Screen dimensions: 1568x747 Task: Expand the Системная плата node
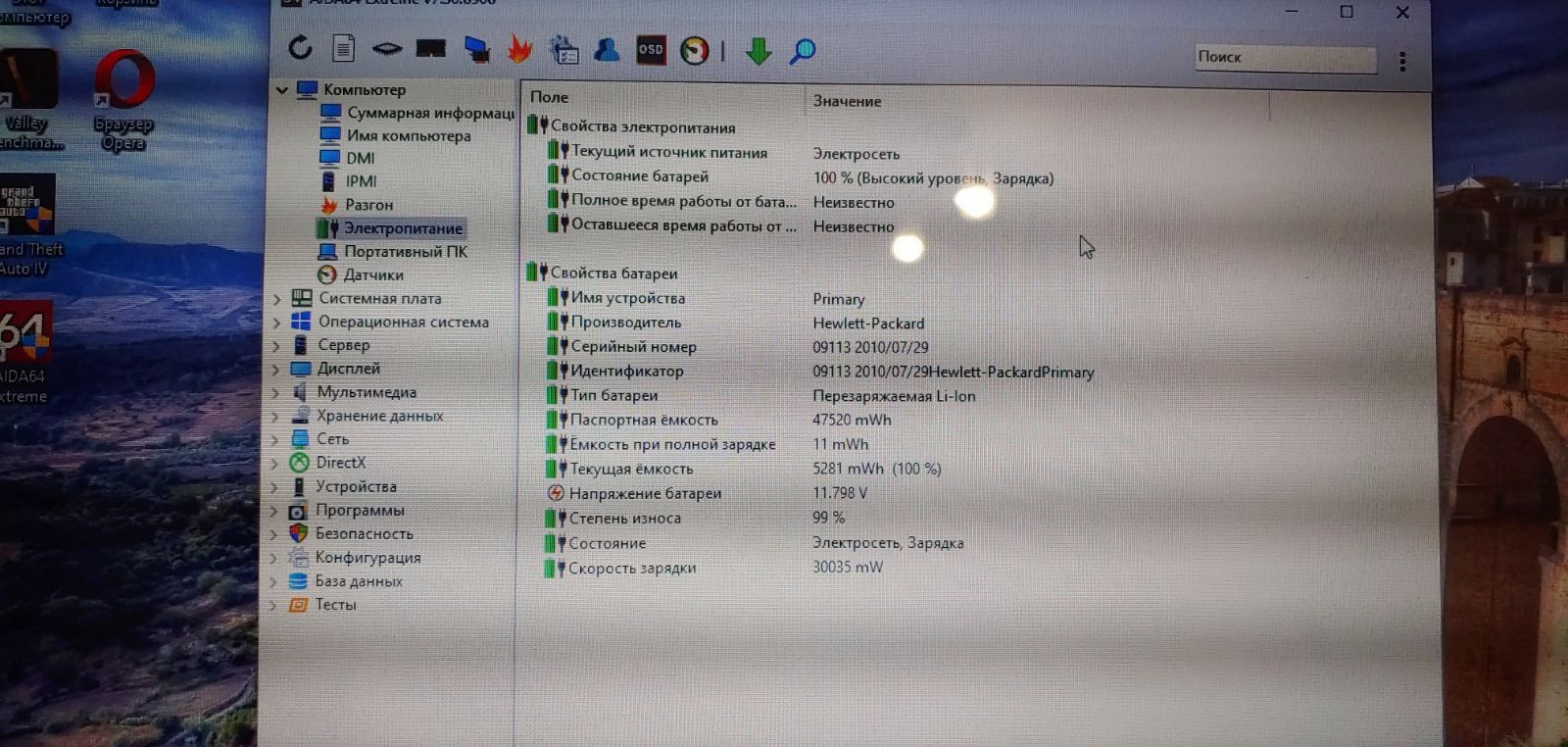pos(277,299)
